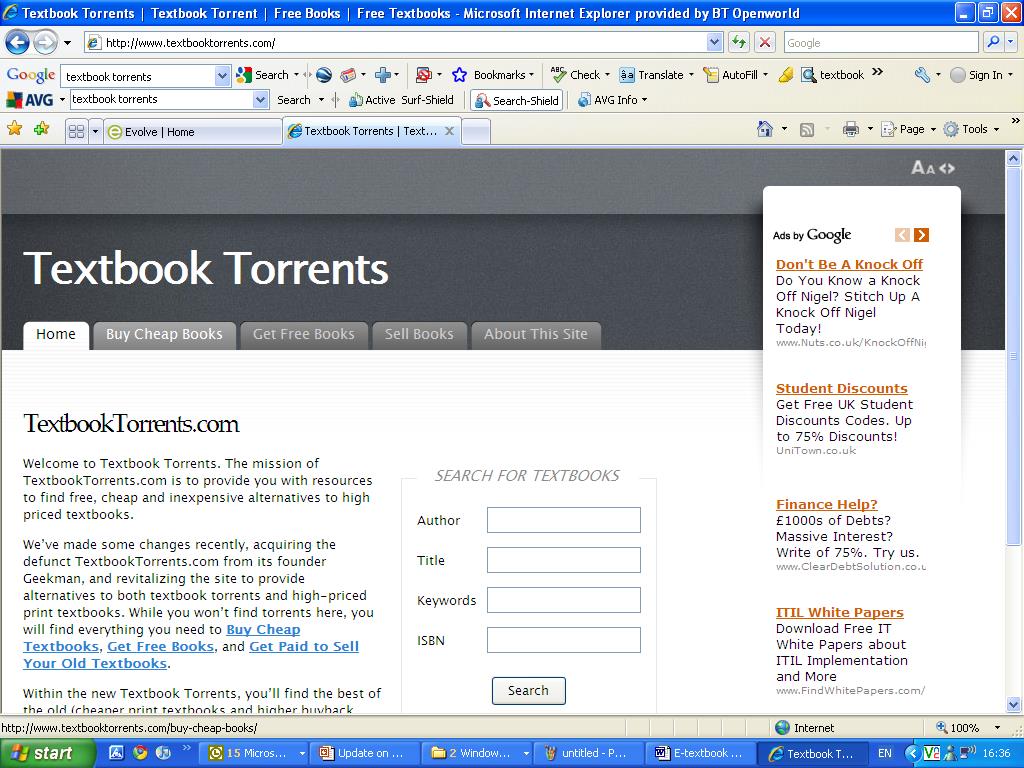Viewport: 1024px width, 768px height.
Task: Click the page vertical scrollbar down arrow
Action: click(x=1014, y=705)
